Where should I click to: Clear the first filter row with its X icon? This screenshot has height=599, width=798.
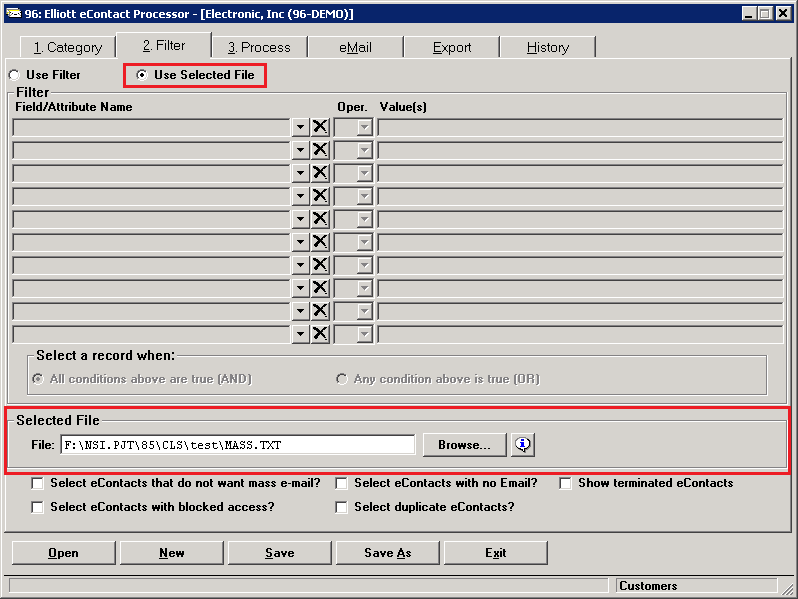click(320, 127)
